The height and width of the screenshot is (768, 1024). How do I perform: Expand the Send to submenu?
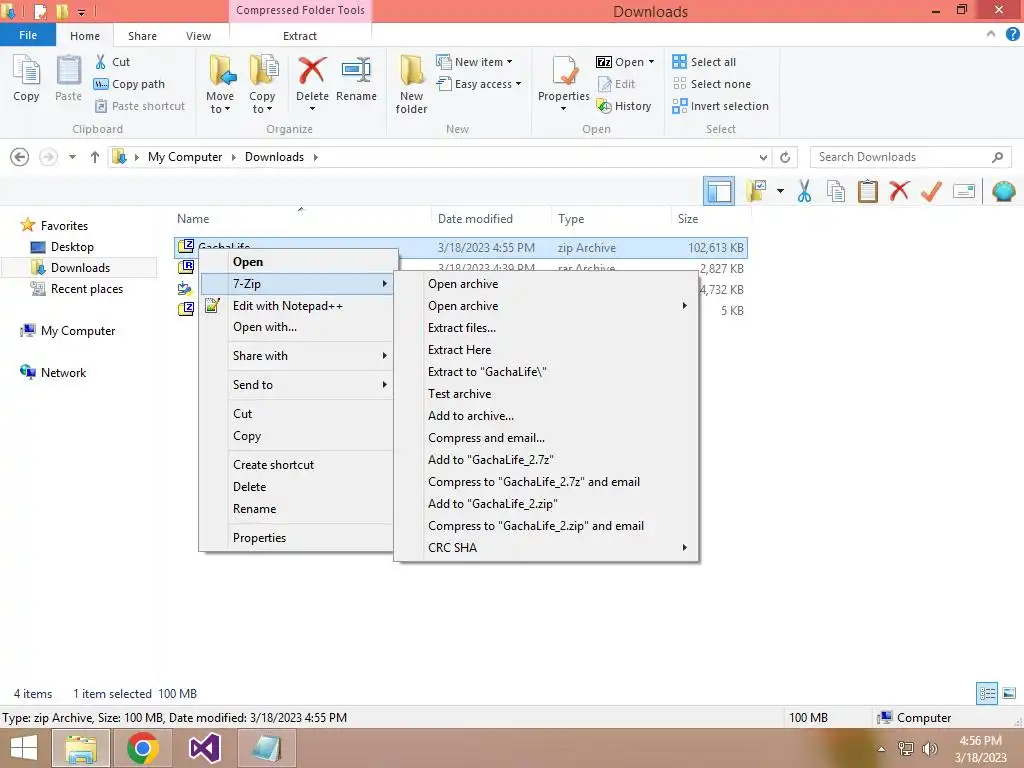296,385
